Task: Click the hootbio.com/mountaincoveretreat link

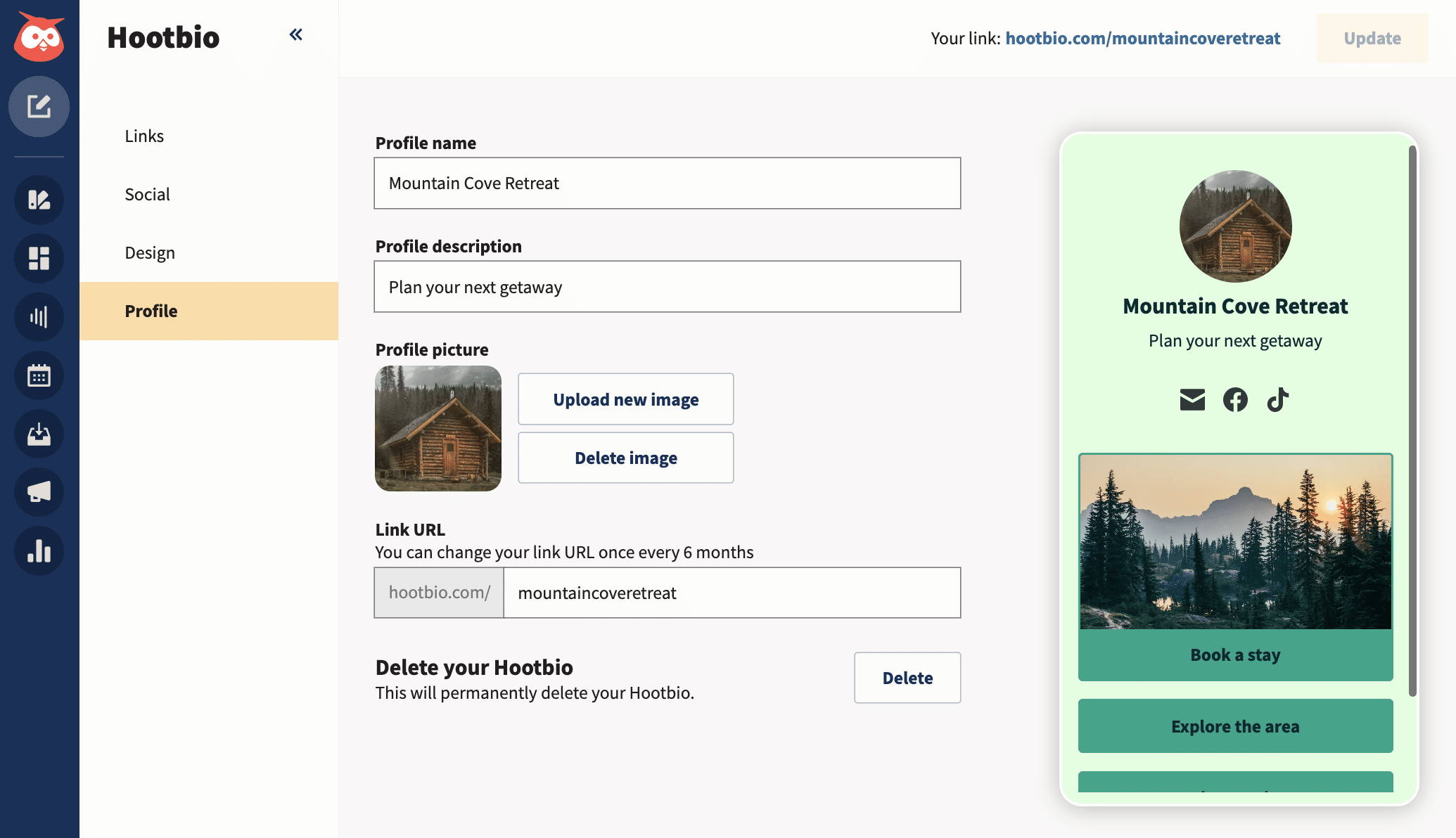Action: point(1142,37)
